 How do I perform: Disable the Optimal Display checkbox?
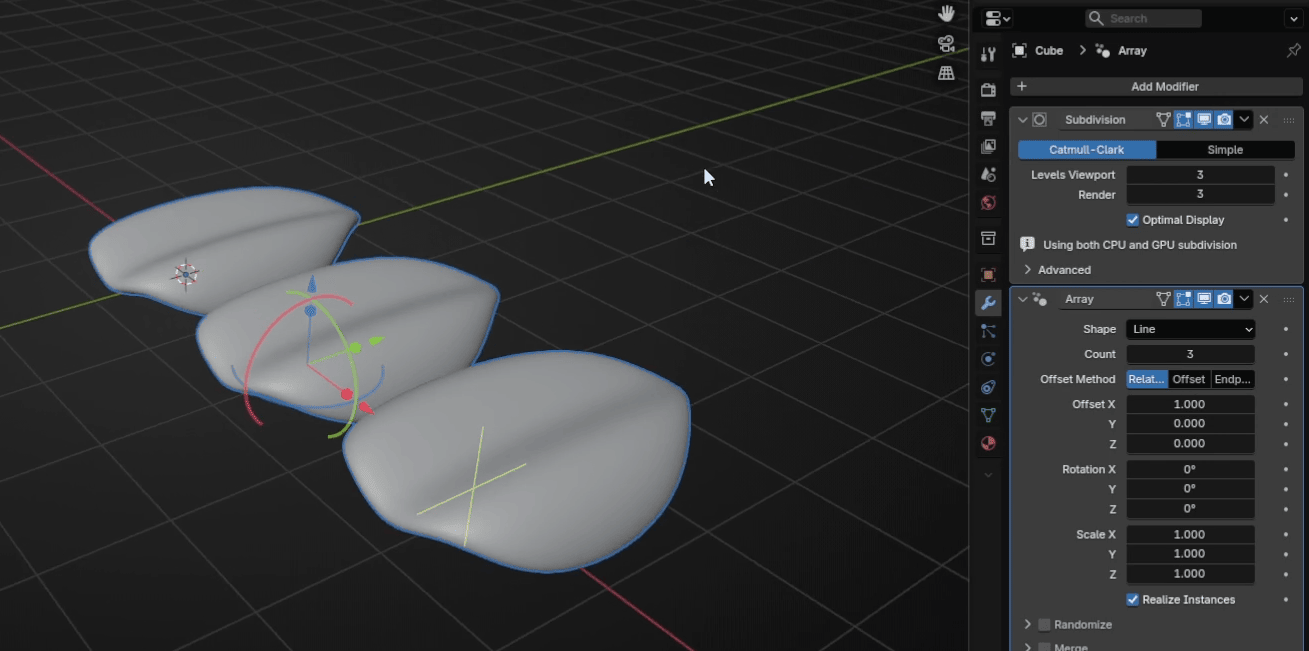[x=1133, y=220]
